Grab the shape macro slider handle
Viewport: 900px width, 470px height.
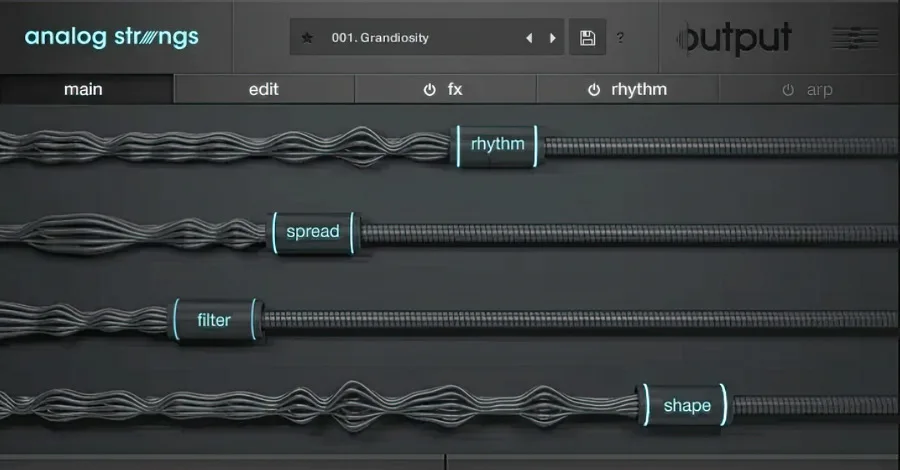[x=686, y=405]
